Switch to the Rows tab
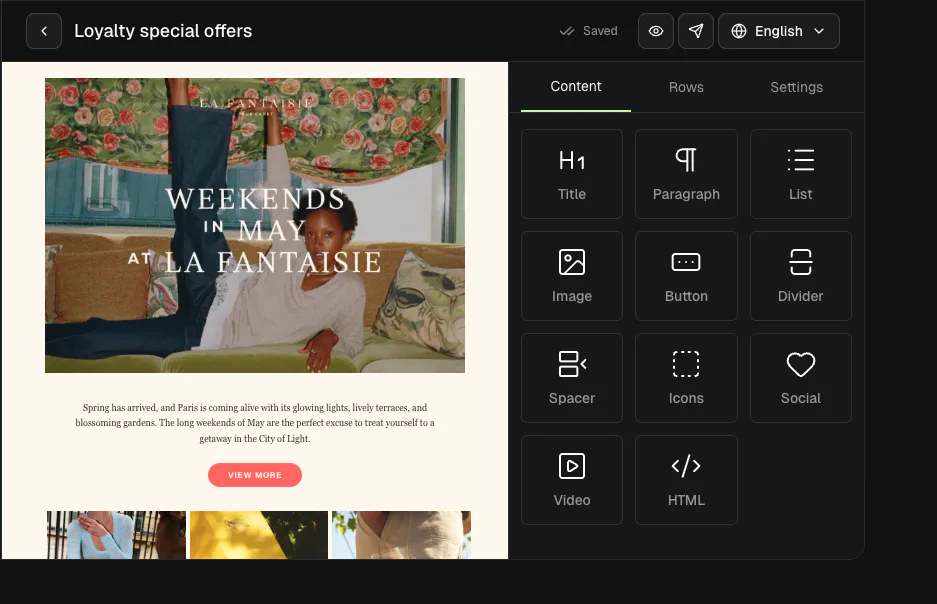 [x=686, y=87]
